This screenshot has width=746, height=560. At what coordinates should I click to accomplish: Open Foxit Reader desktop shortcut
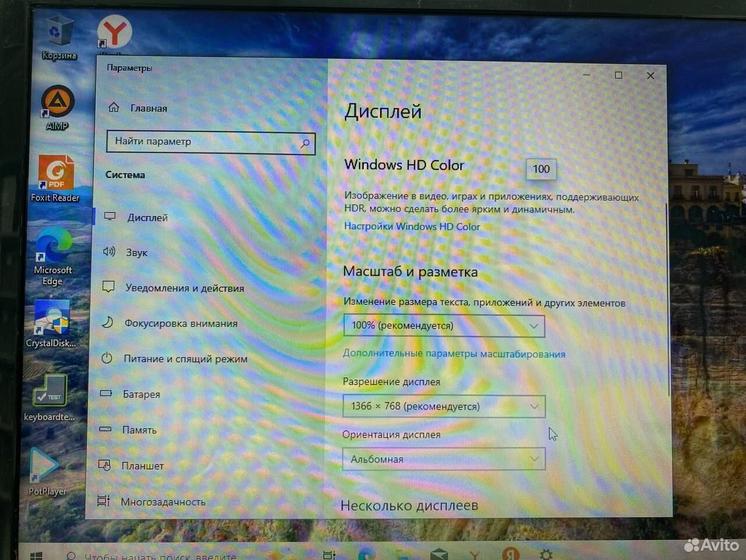[x=56, y=172]
